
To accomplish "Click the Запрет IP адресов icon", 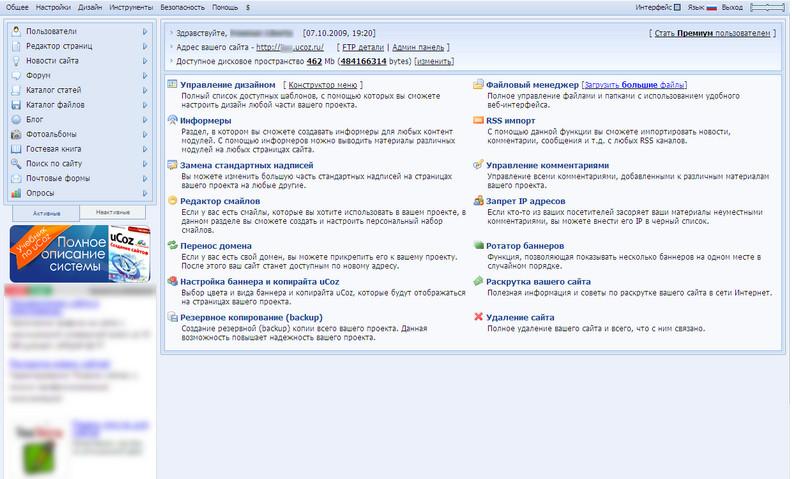I will tap(478, 201).
